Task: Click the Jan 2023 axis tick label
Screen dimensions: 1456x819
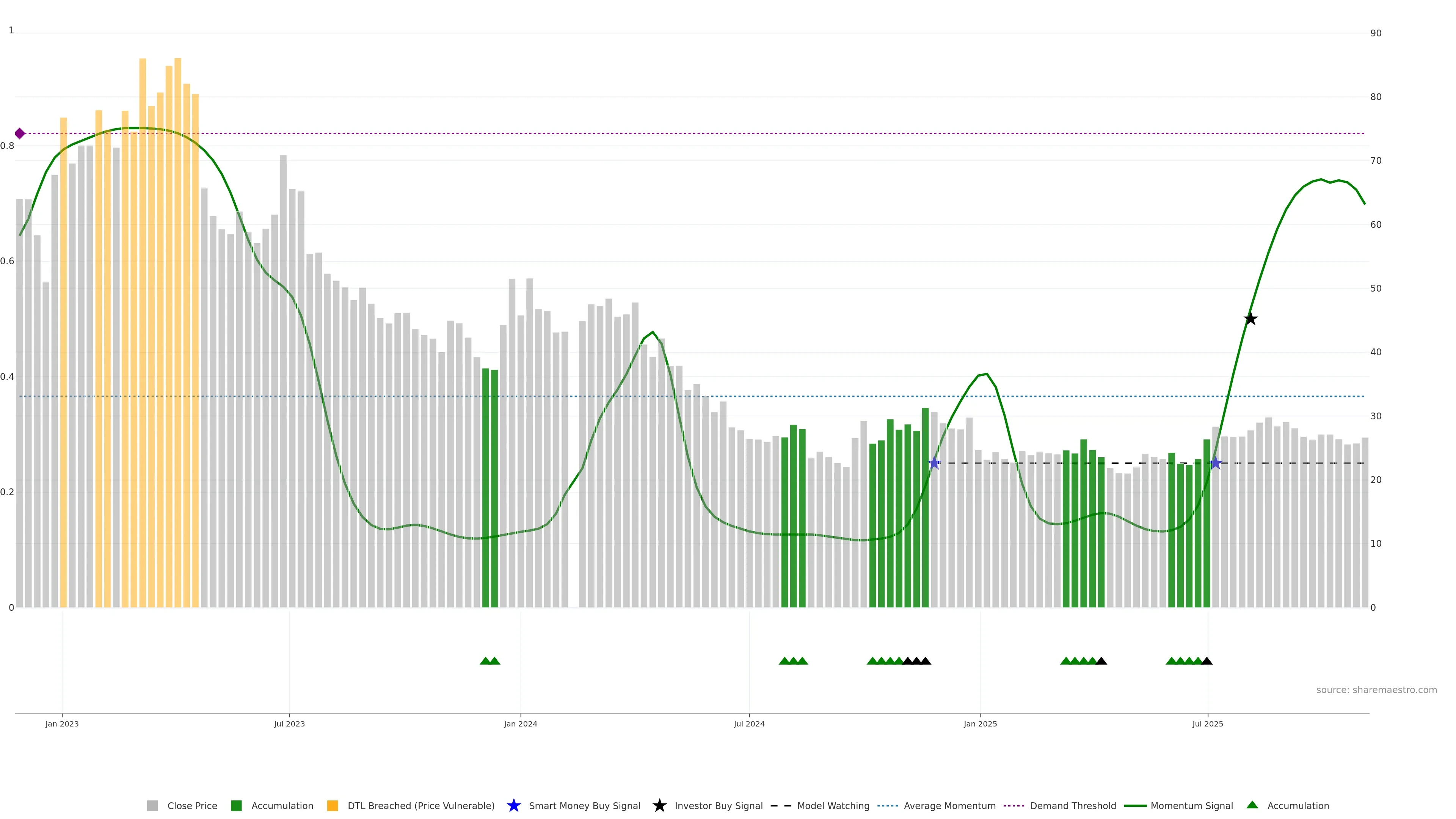Action: [x=62, y=723]
